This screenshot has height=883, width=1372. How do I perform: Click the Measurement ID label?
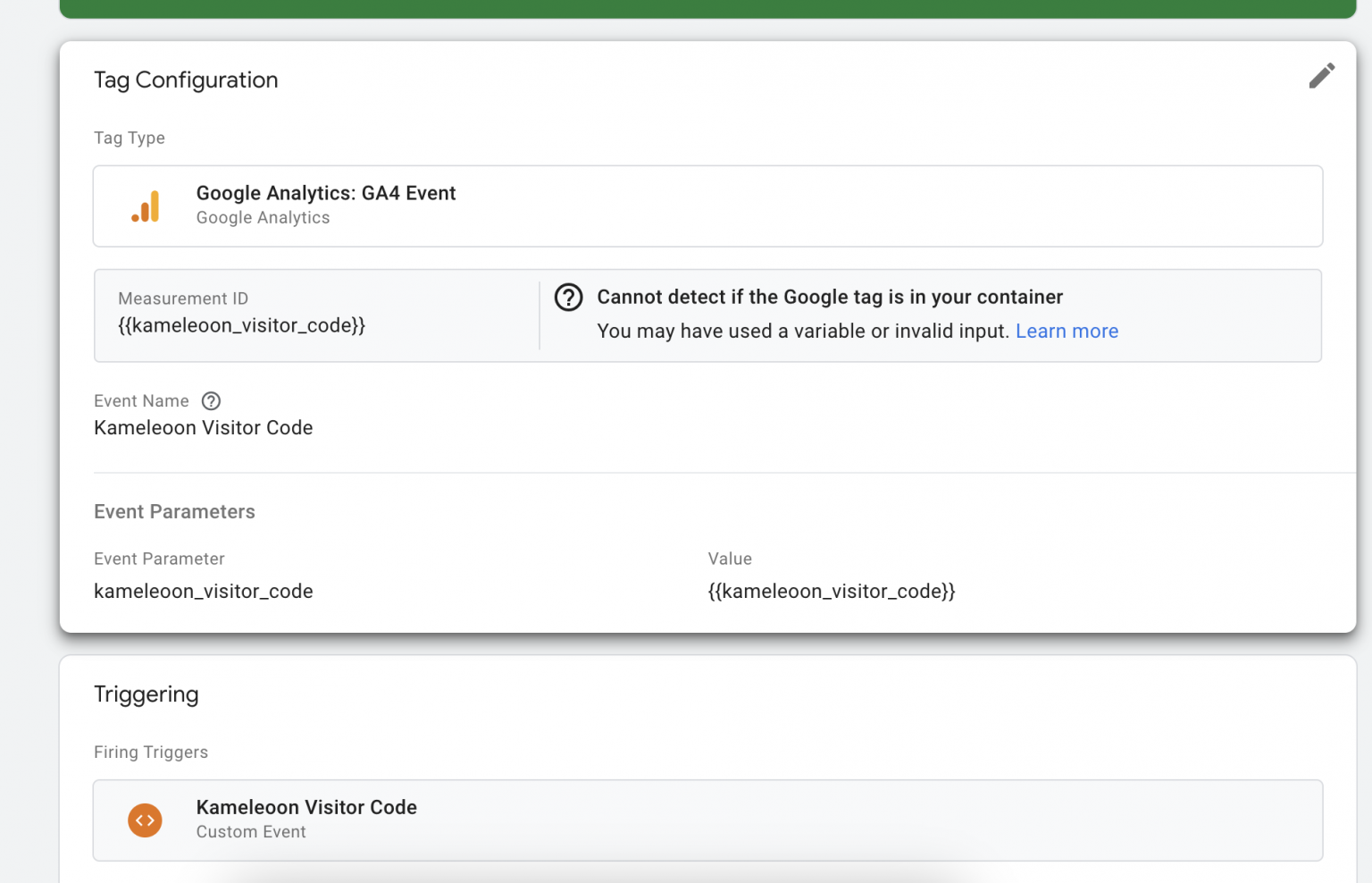tap(183, 299)
